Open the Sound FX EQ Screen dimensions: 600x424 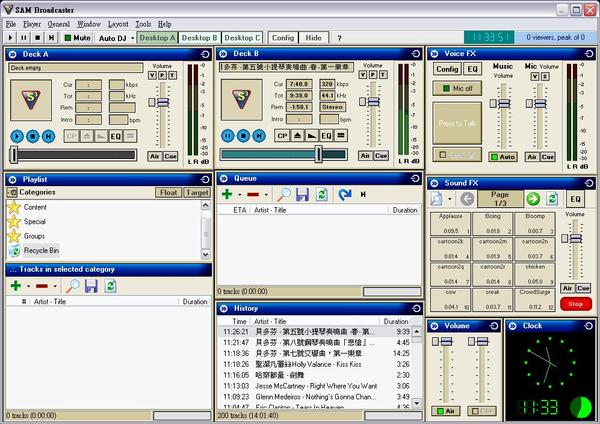pyautogui.click(x=575, y=199)
